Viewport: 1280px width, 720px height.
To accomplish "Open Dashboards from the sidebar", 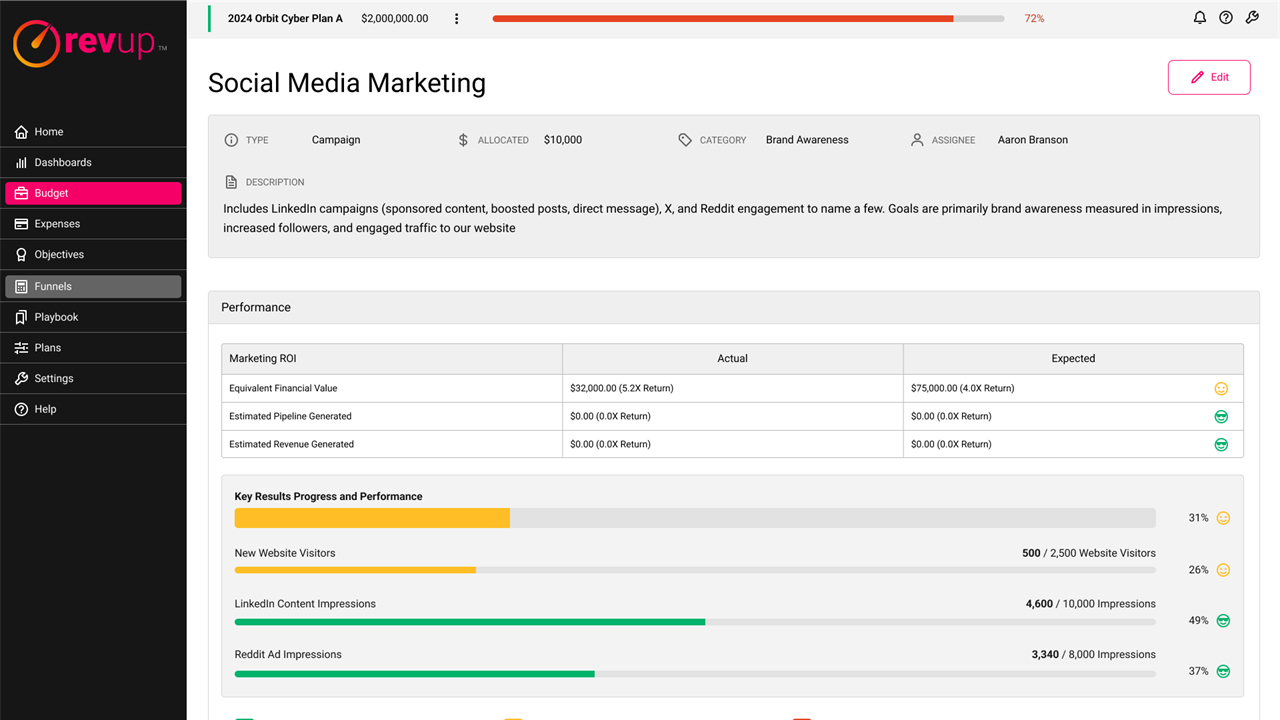I will click(x=62, y=162).
